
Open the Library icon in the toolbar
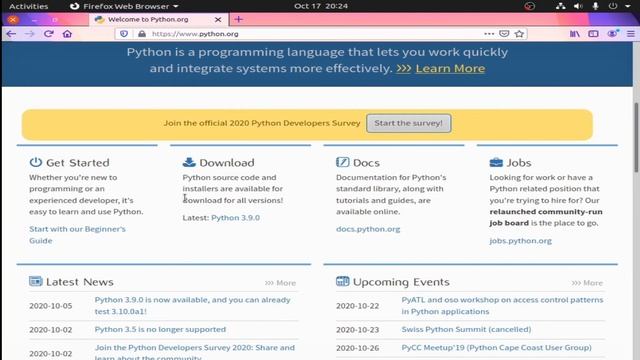[575, 34]
